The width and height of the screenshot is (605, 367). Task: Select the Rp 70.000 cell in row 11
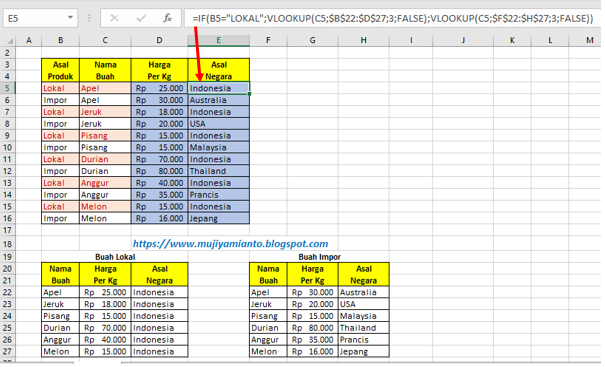[159, 159]
